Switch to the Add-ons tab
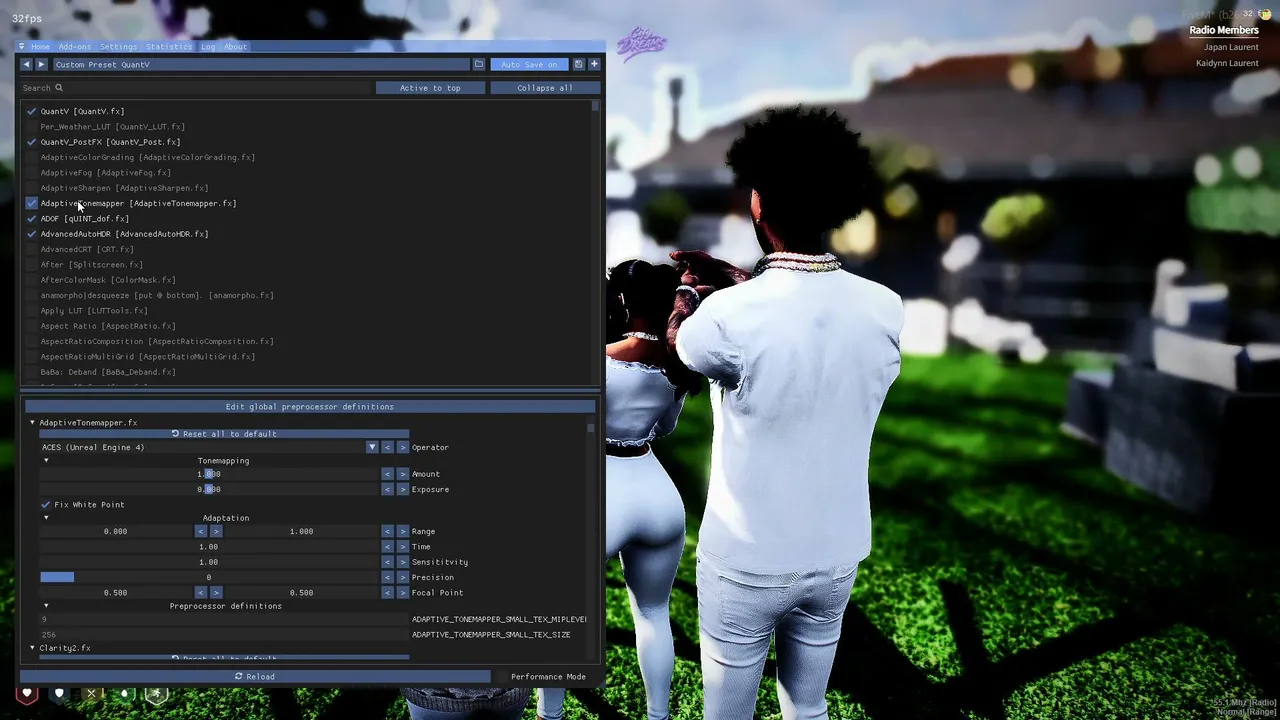The height and width of the screenshot is (720, 1280). (75, 47)
